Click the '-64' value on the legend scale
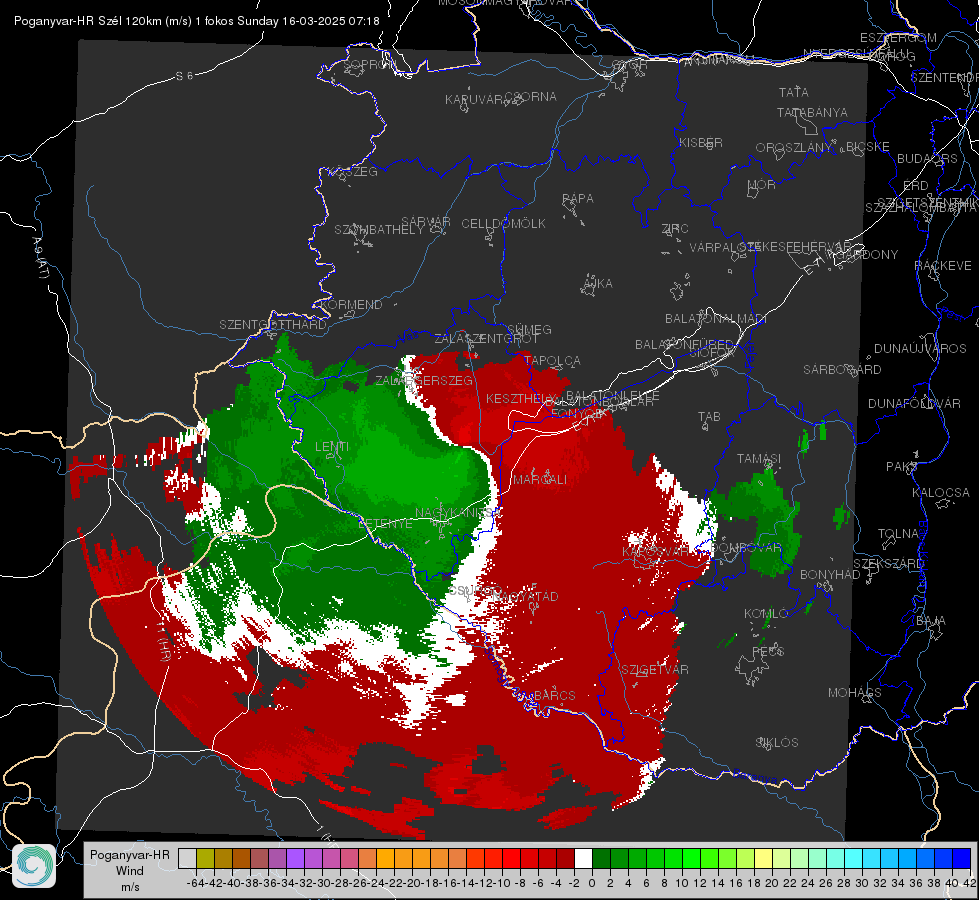 click(195, 883)
